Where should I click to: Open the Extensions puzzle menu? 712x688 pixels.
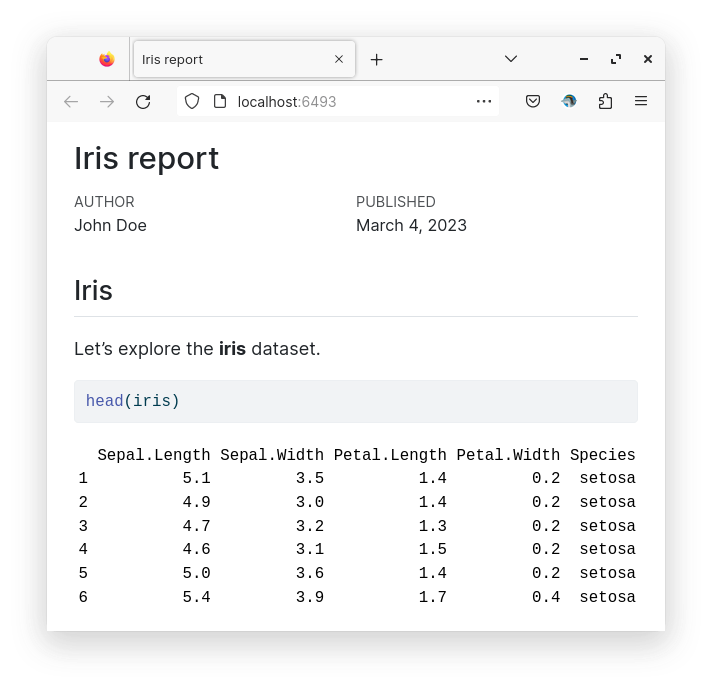(605, 102)
